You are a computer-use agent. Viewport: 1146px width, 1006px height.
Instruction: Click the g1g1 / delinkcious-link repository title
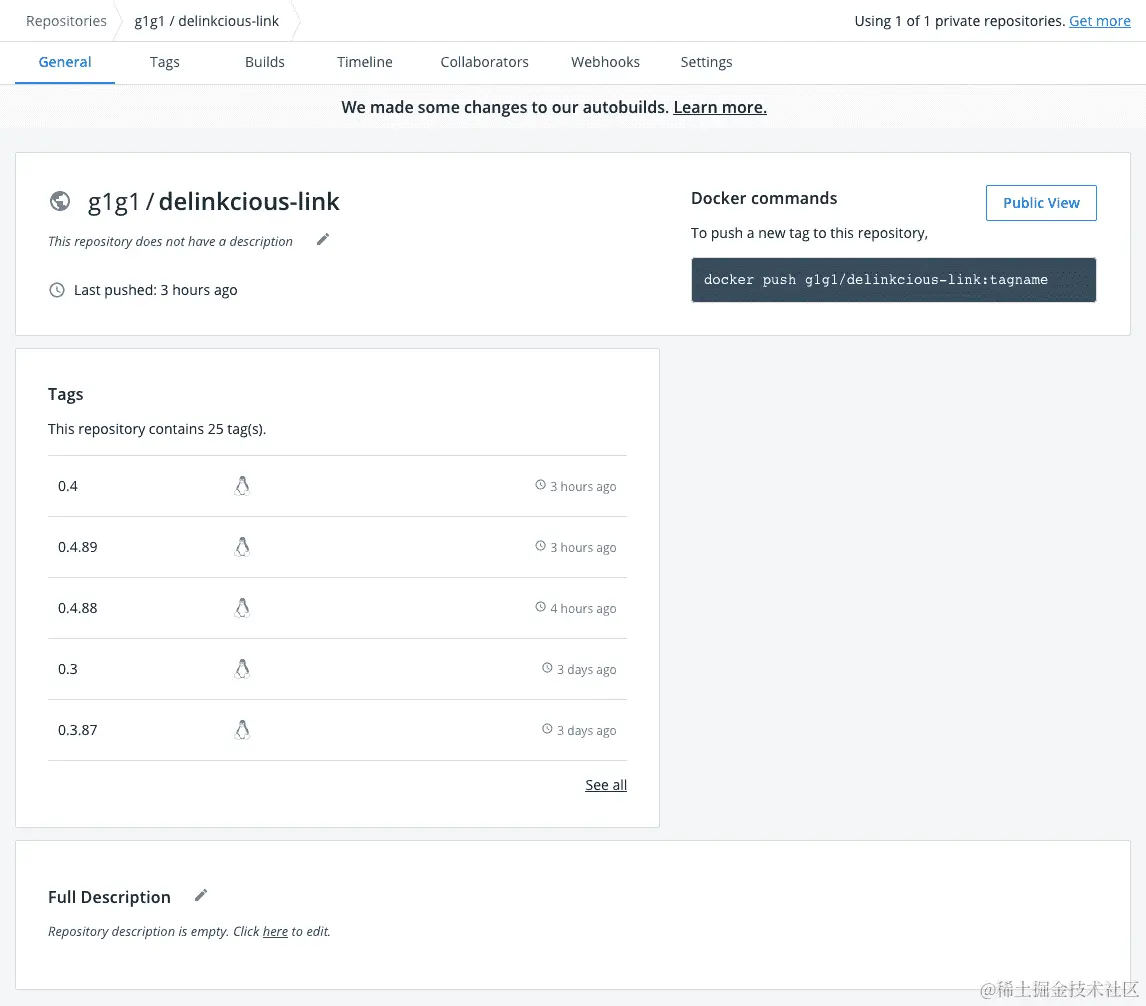point(213,202)
